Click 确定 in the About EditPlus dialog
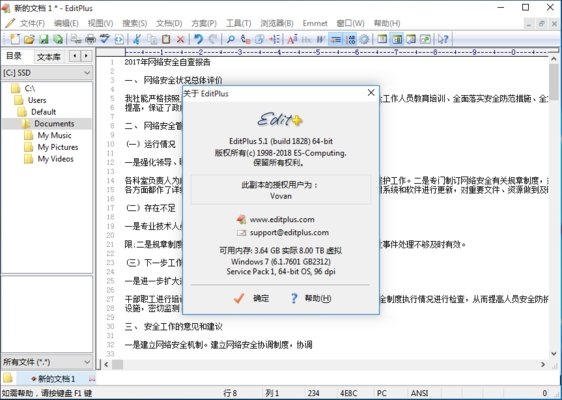The height and width of the screenshot is (400, 562). (x=251, y=298)
